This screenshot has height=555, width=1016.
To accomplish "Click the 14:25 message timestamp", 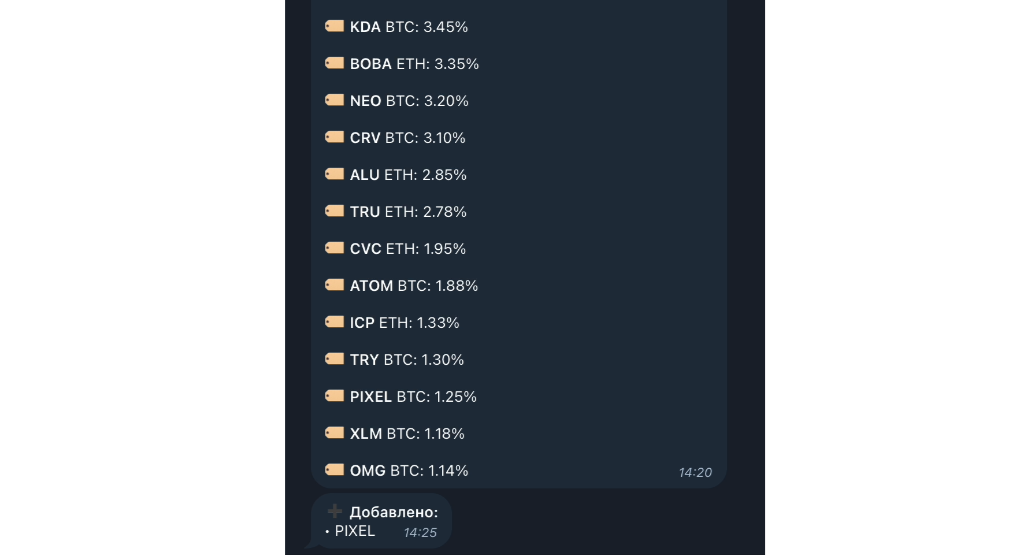I will coord(420,532).
